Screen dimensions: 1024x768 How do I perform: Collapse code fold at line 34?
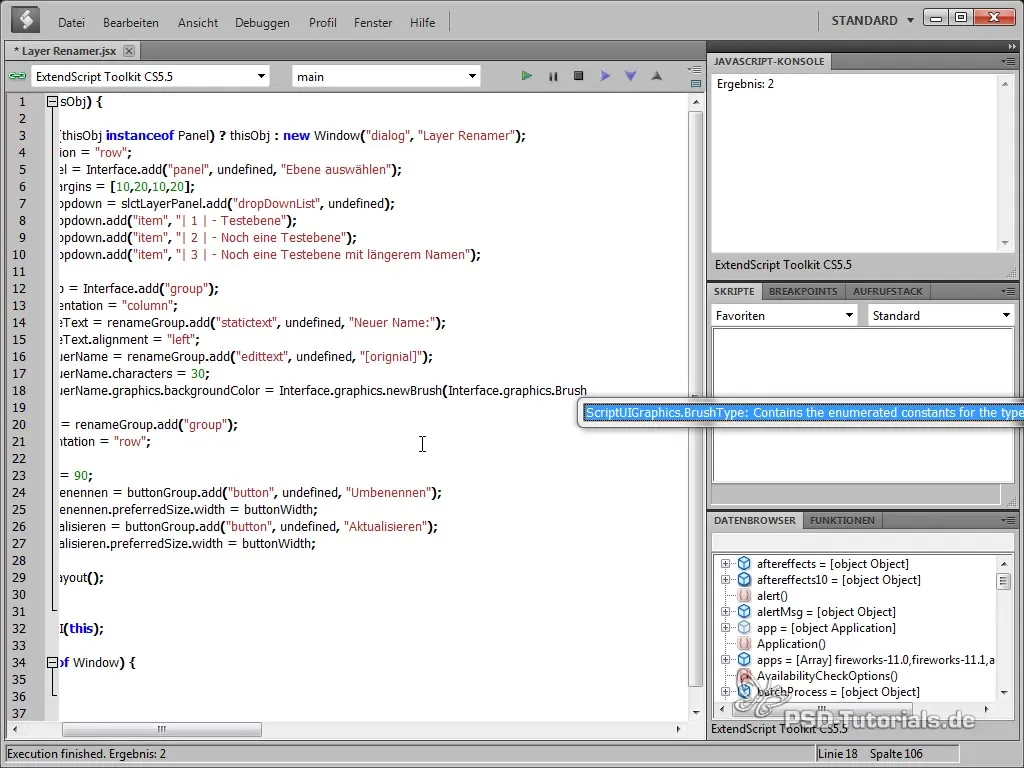pyautogui.click(x=52, y=663)
